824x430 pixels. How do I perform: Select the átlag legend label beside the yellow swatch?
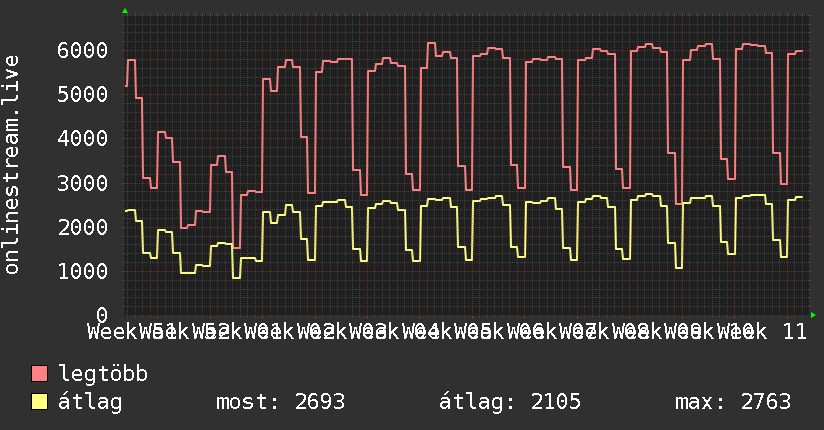click(90, 402)
